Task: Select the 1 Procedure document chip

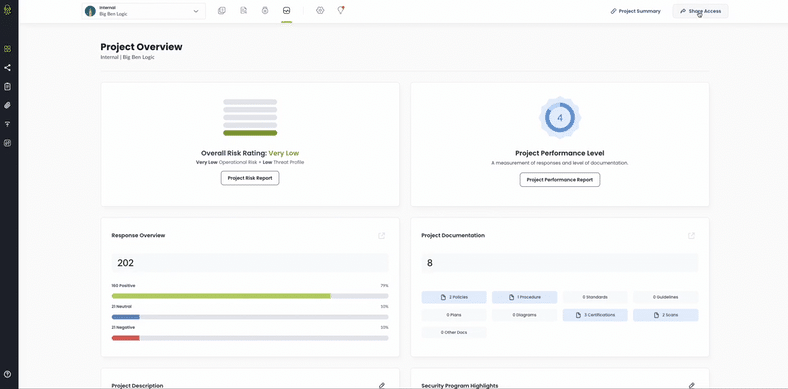Action: [x=525, y=297]
